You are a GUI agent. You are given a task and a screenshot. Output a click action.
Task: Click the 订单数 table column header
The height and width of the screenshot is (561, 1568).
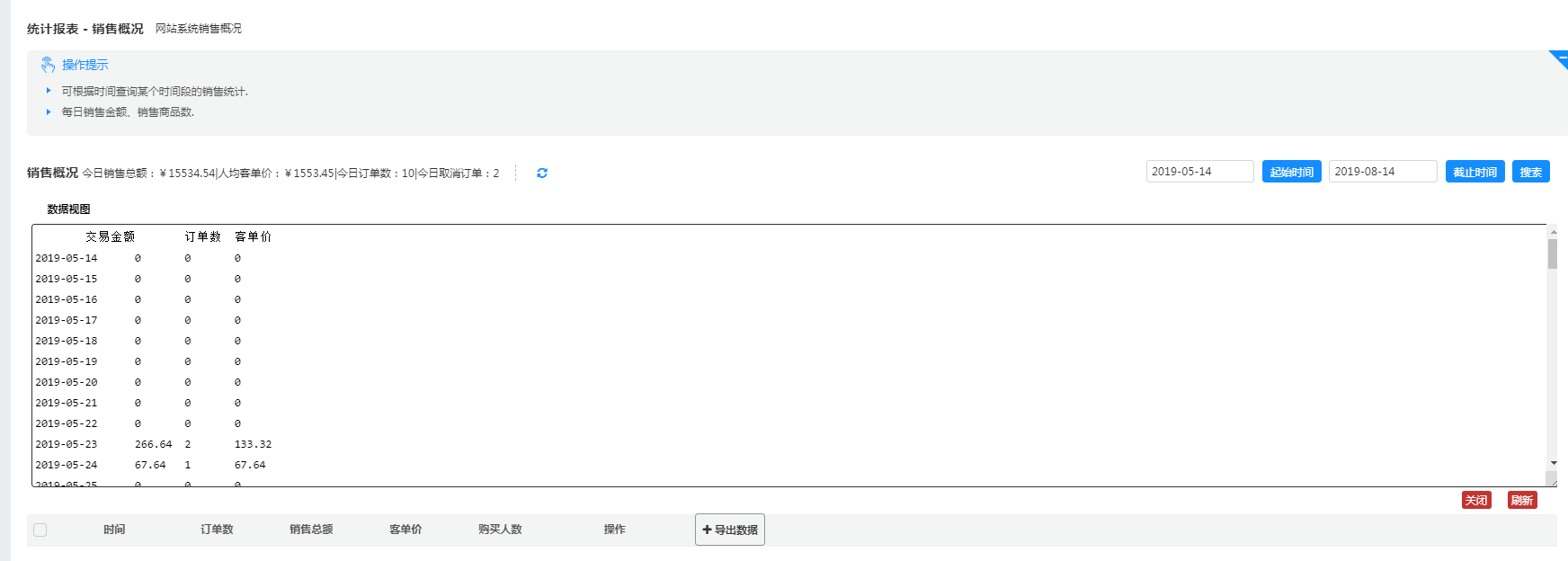click(x=217, y=530)
